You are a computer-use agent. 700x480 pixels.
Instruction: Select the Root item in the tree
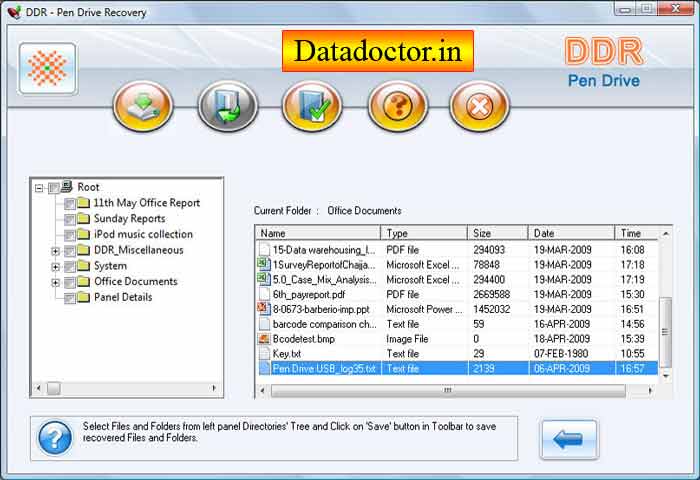click(x=88, y=187)
